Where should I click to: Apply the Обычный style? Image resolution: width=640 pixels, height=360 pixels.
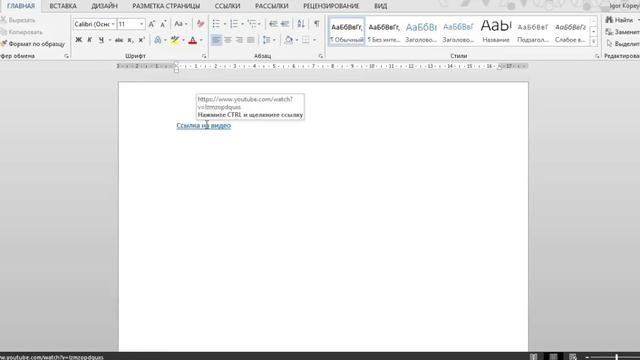click(347, 31)
